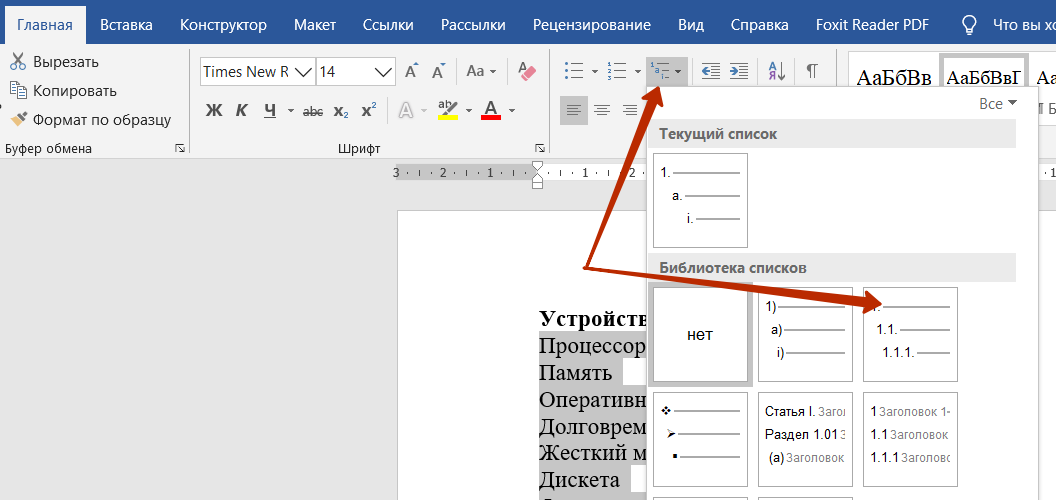Image resolution: width=1056 pixels, height=500 pixels.
Task: Toggle strikethrough abc formatting
Action: [x=312, y=111]
